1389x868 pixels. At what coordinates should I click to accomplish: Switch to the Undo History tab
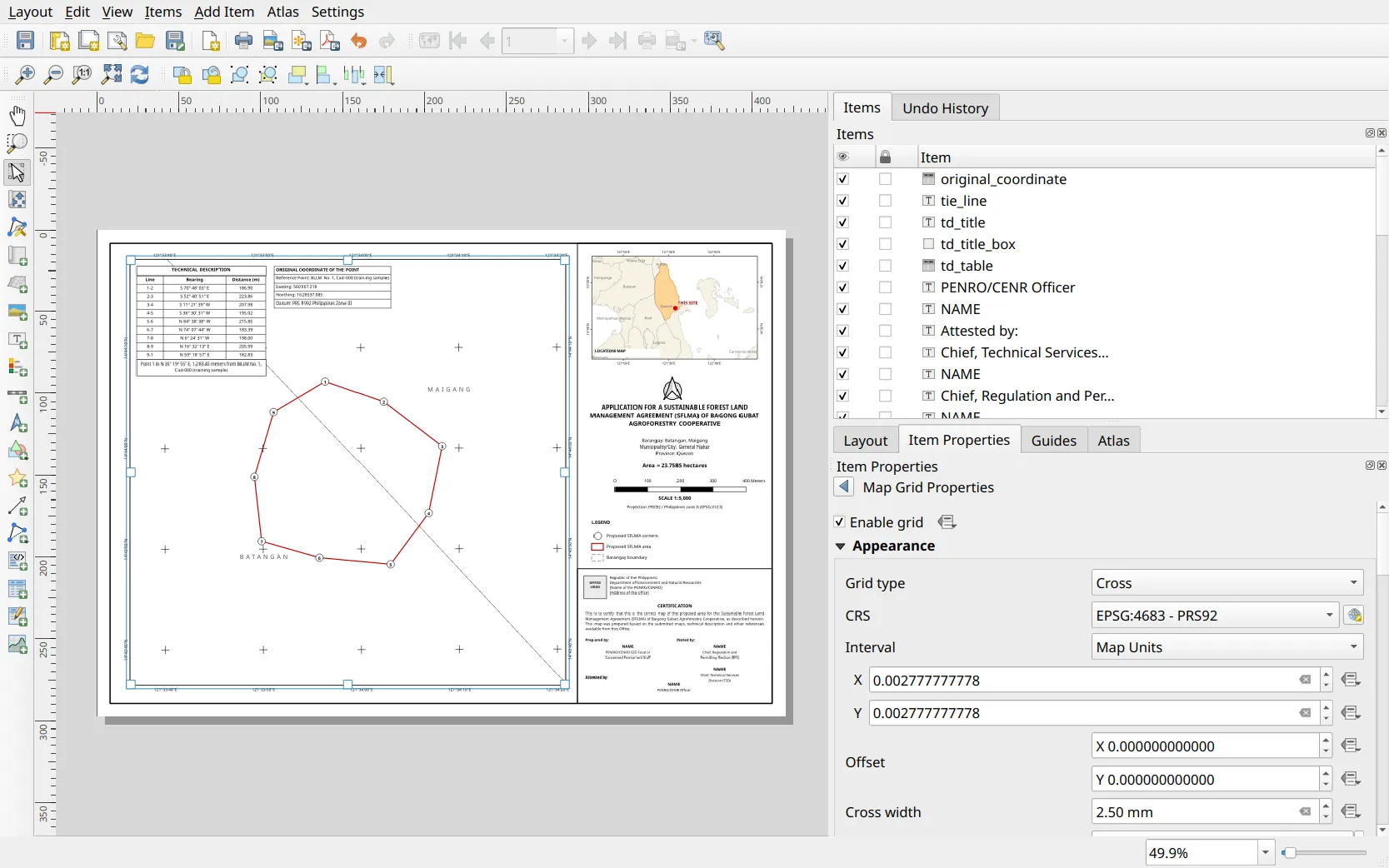coord(945,108)
